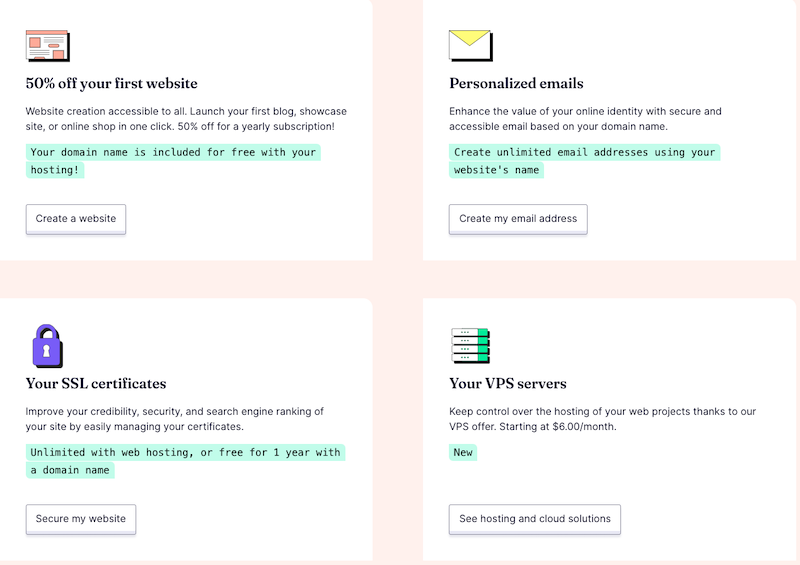Click the purple padlock SSL icon
This screenshot has height=565, width=800.
(x=47, y=346)
